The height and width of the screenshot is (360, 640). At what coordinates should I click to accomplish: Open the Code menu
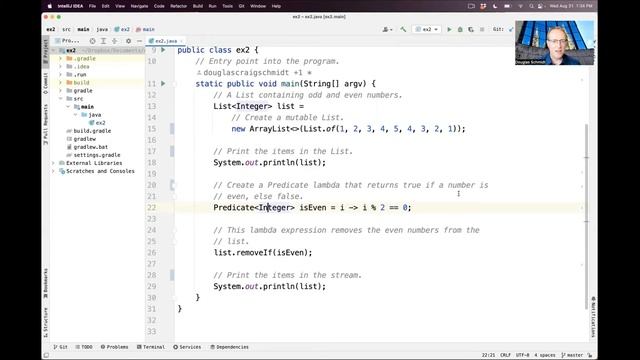pyautogui.click(x=159, y=6)
